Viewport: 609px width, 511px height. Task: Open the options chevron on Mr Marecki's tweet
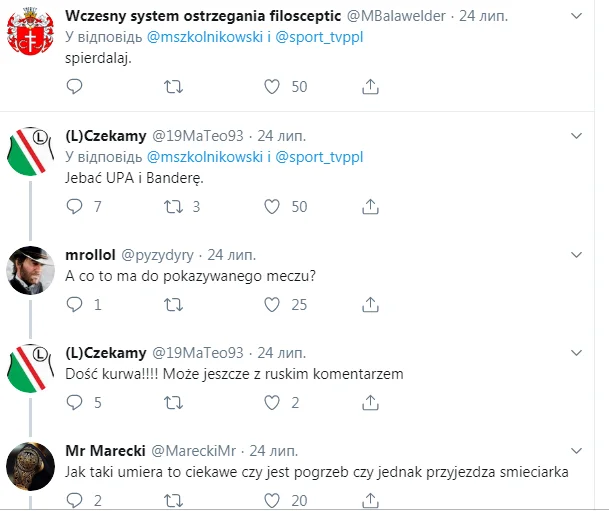[x=576, y=451]
